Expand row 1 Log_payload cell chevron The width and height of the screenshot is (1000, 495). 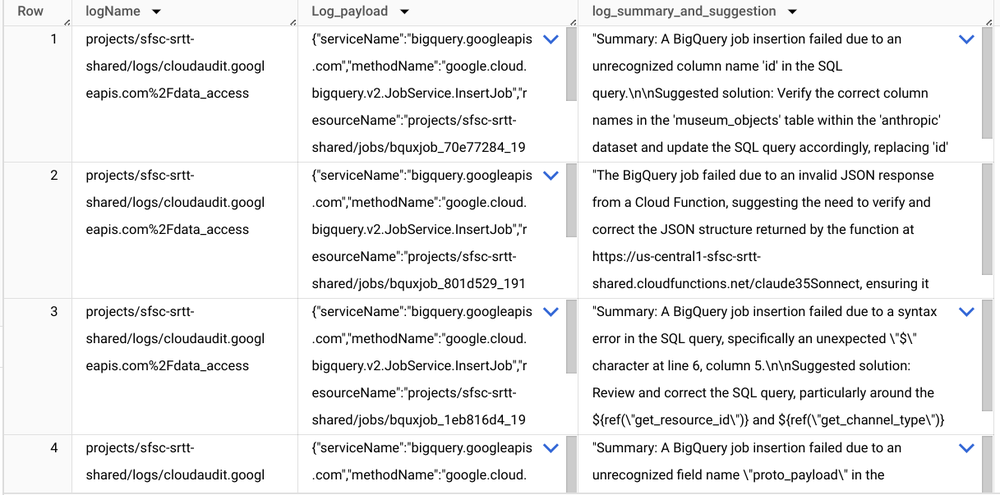point(550,40)
